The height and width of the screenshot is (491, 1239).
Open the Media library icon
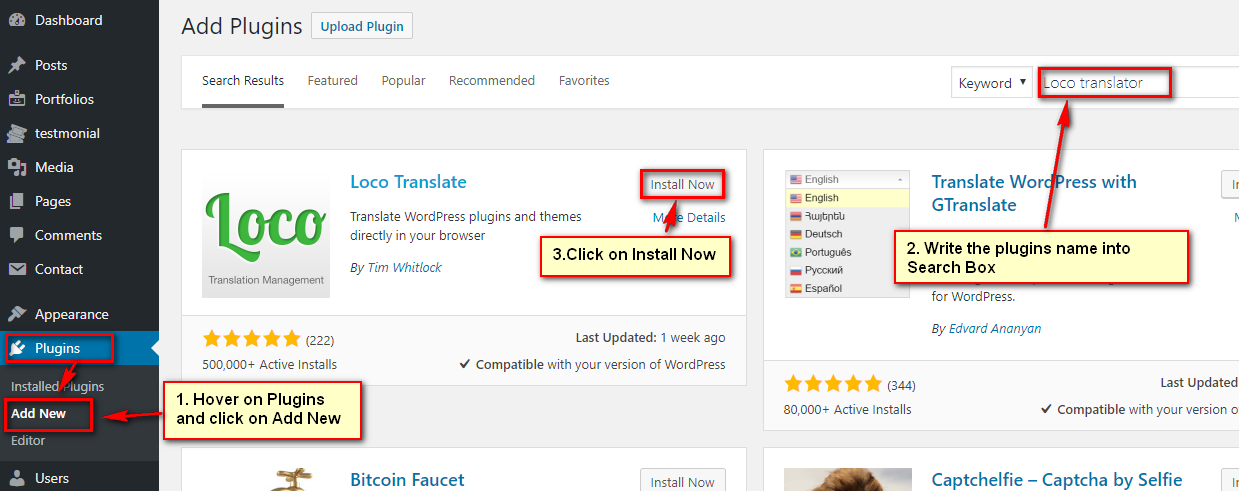[x=17, y=167]
